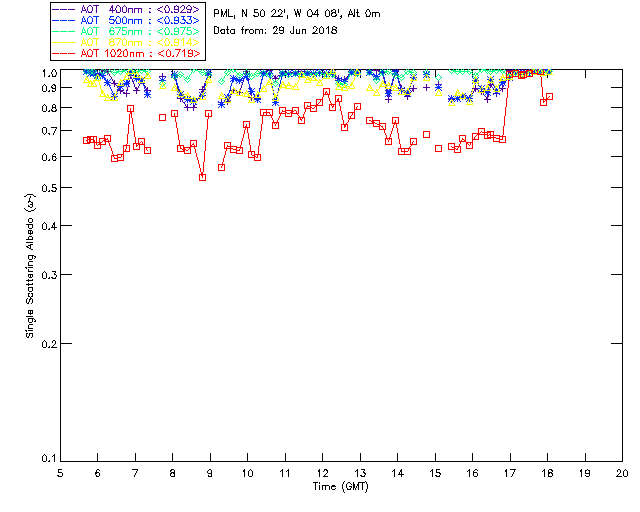Select the y-axis tick label 0.3

(49, 275)
